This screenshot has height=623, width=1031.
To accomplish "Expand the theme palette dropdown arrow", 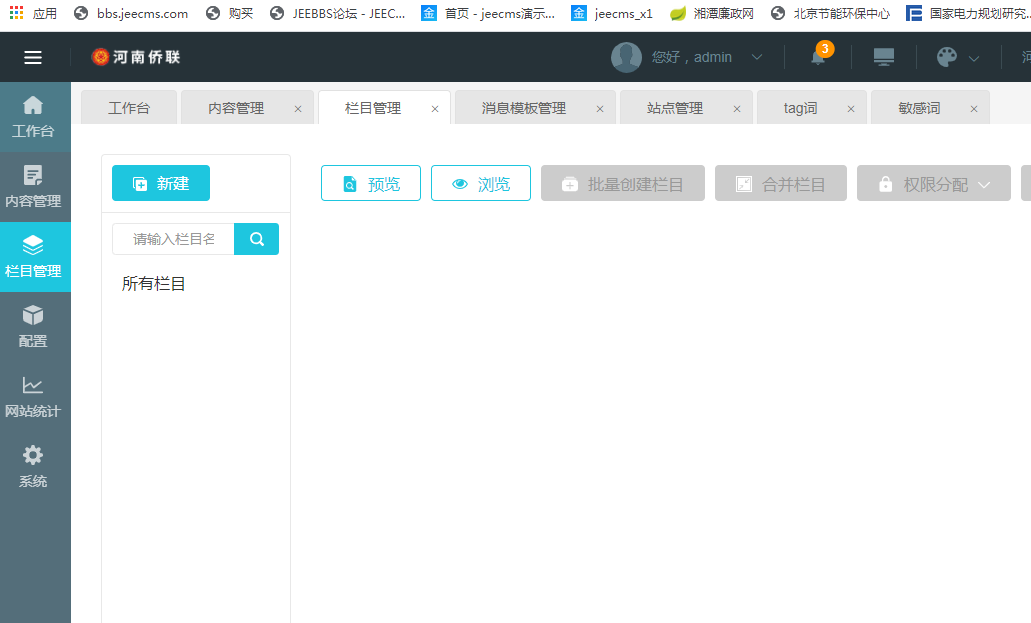I will click(974, 58).
